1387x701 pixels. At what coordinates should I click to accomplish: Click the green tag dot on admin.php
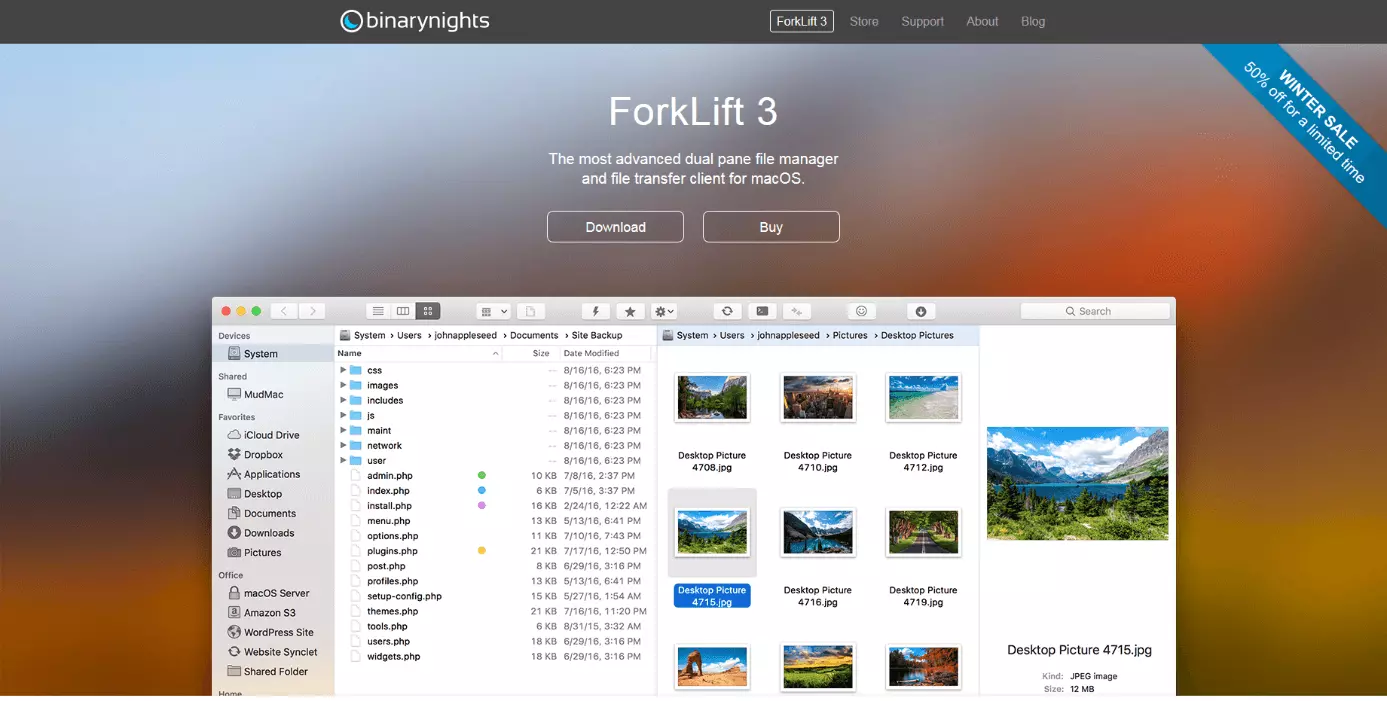(x=482, y=476)
